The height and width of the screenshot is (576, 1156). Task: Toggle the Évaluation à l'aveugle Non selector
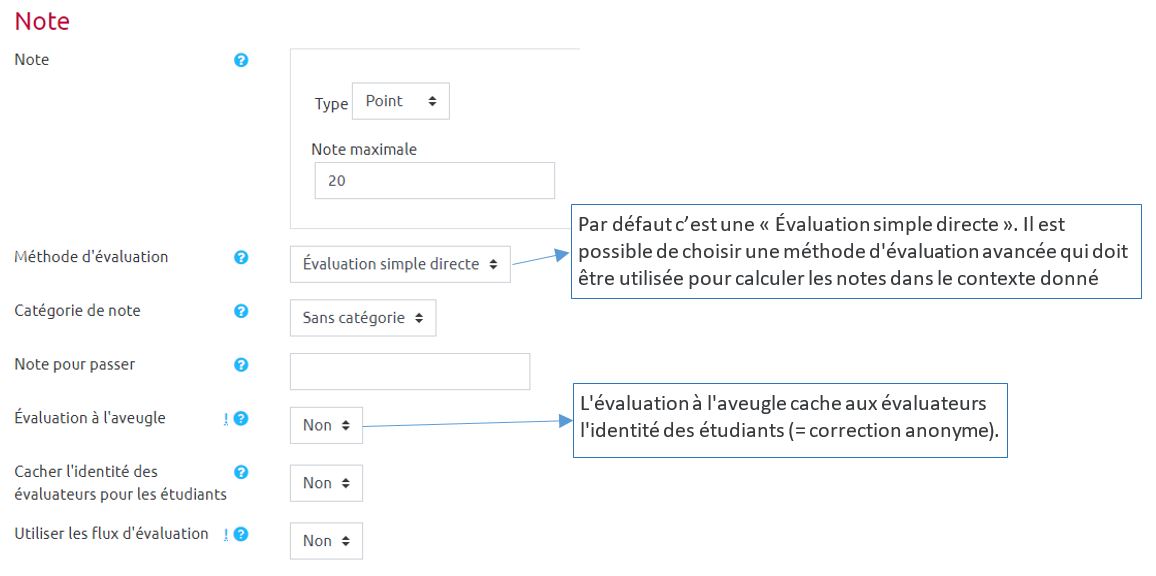(x=326, y=425)
